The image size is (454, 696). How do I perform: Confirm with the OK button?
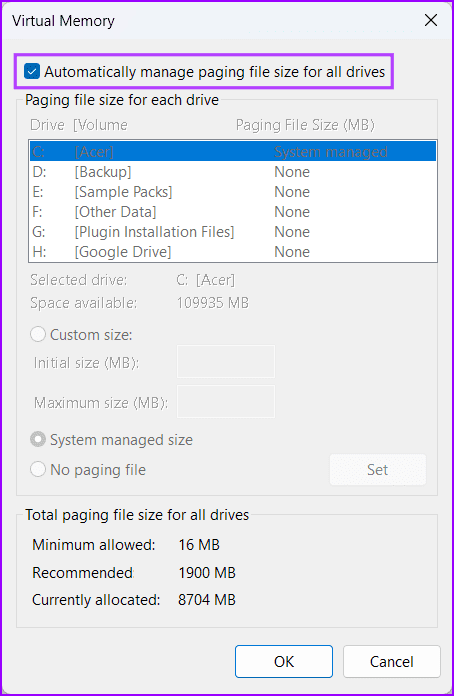coord(284,662)
